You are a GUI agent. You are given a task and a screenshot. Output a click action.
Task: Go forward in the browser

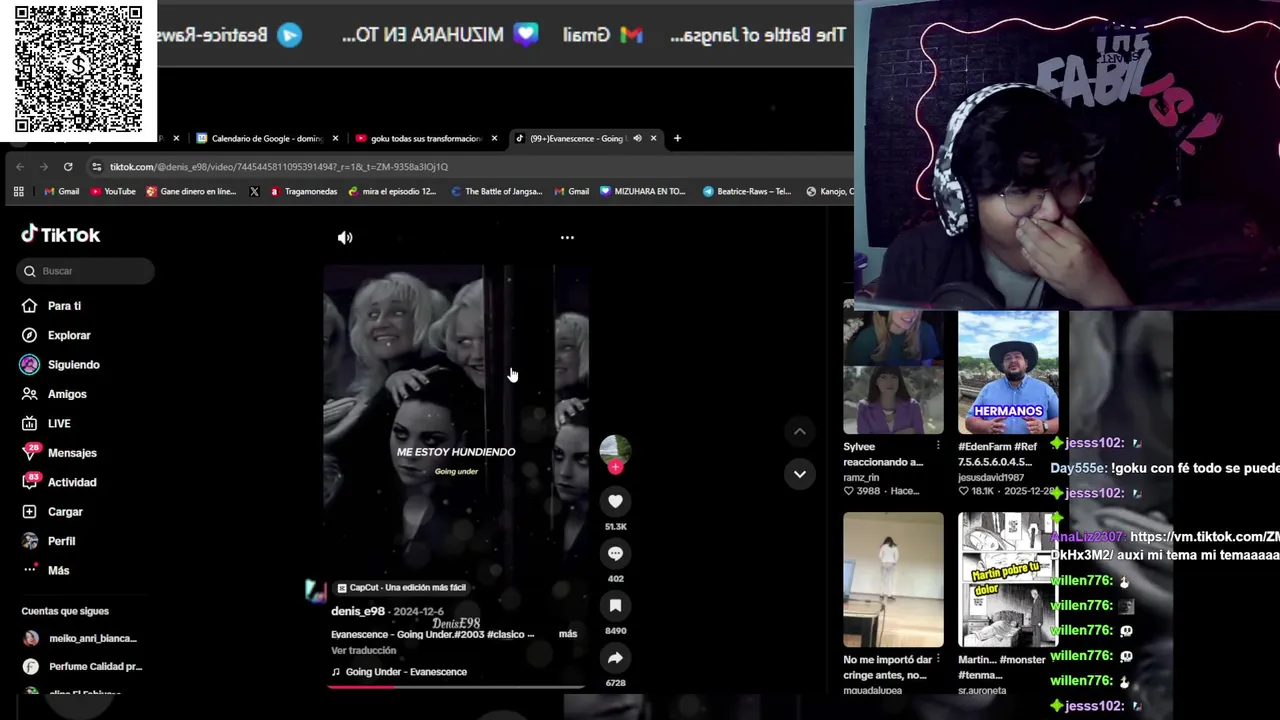click(44, 167)
